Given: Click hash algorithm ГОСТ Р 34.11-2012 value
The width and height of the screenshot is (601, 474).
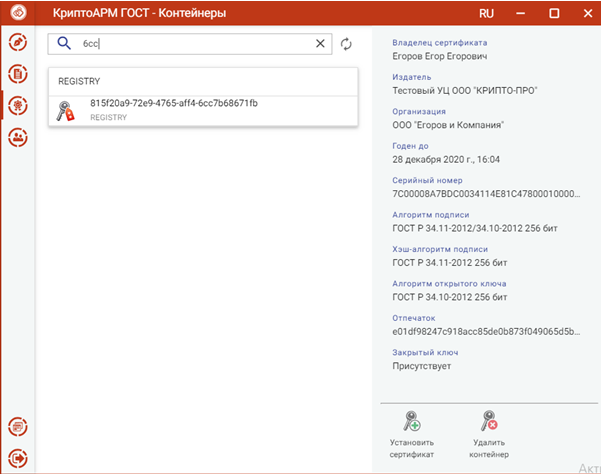Looking at the screenshot, I should coord(450,263).
